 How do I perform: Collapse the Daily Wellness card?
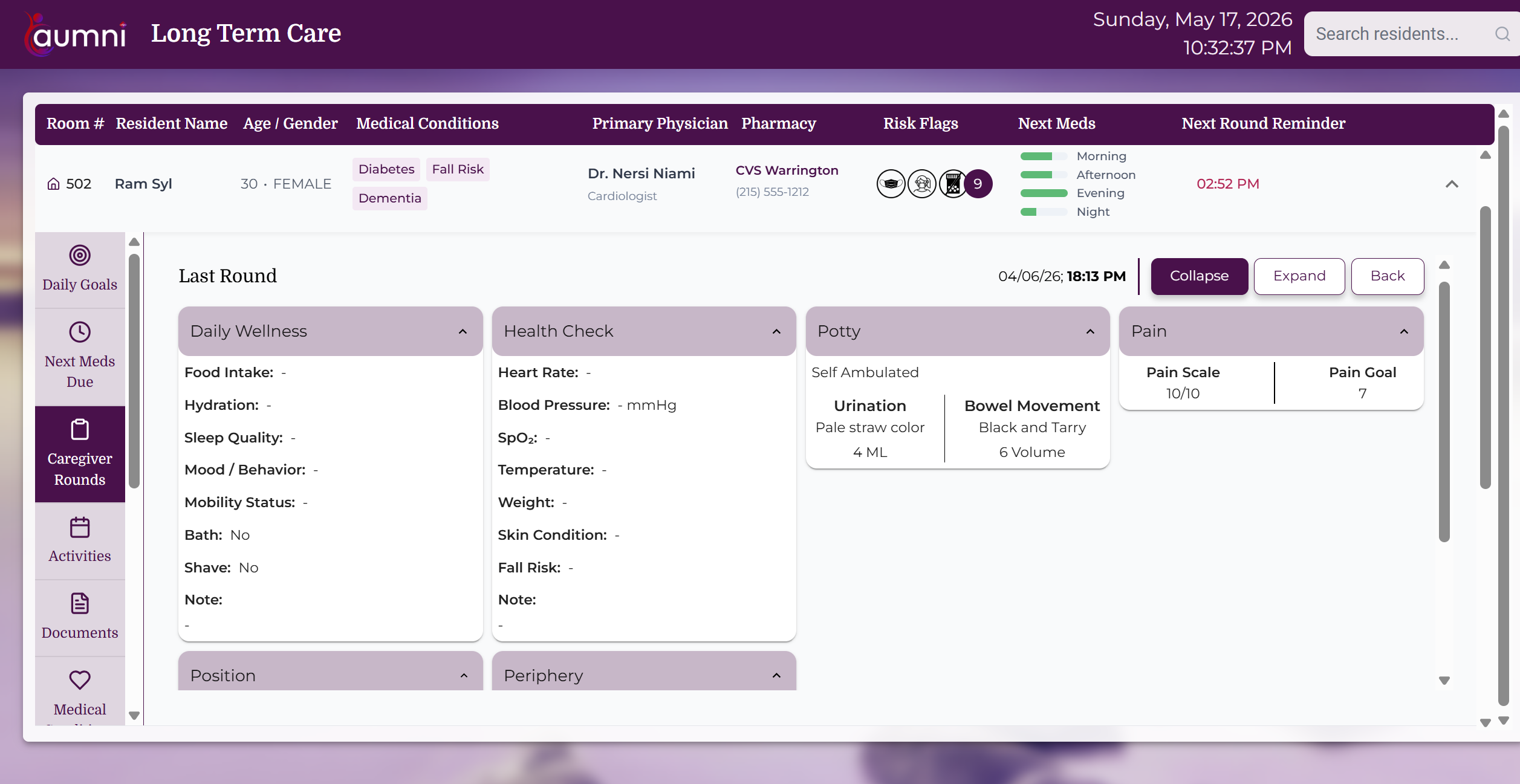(x=463, y=331)
